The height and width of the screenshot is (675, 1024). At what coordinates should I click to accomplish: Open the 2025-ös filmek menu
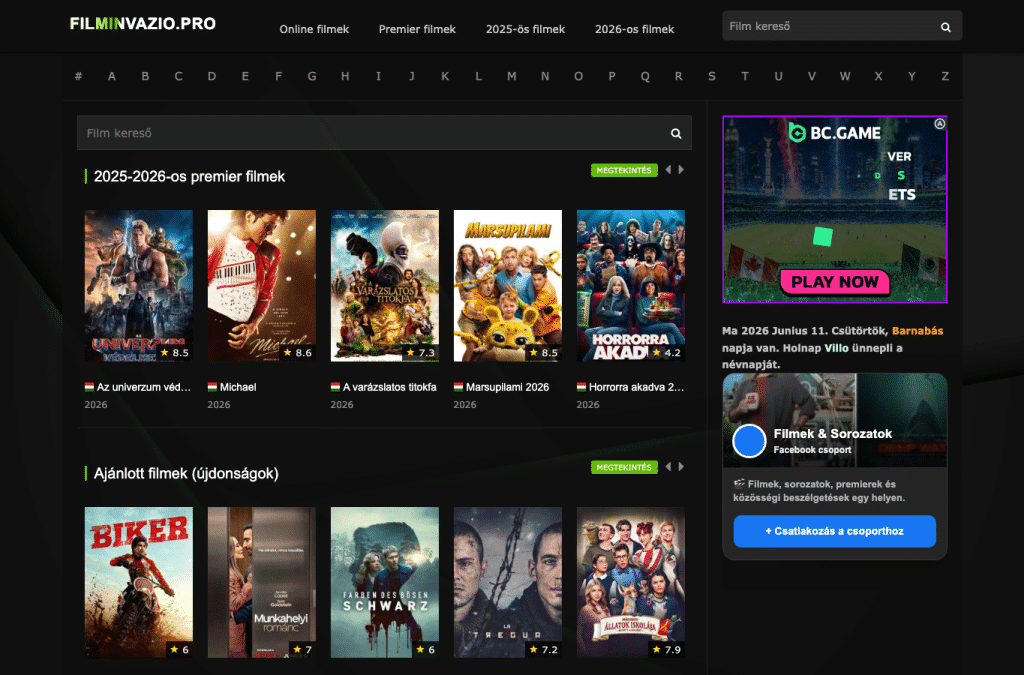coord(525,29)
